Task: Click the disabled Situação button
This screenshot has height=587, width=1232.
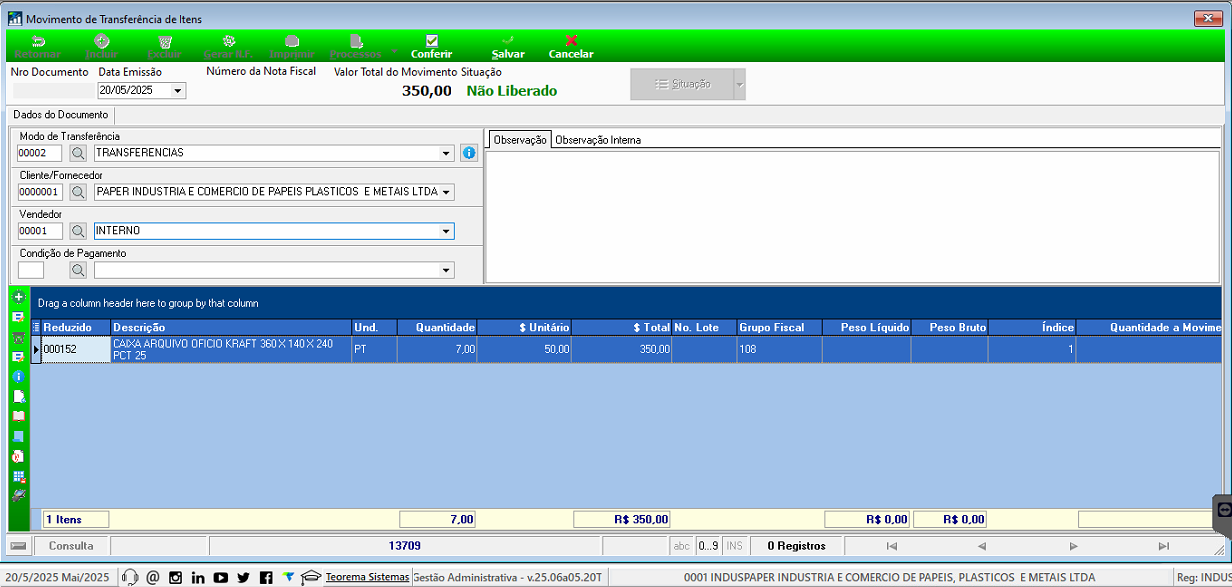Action: coord(682,84)
